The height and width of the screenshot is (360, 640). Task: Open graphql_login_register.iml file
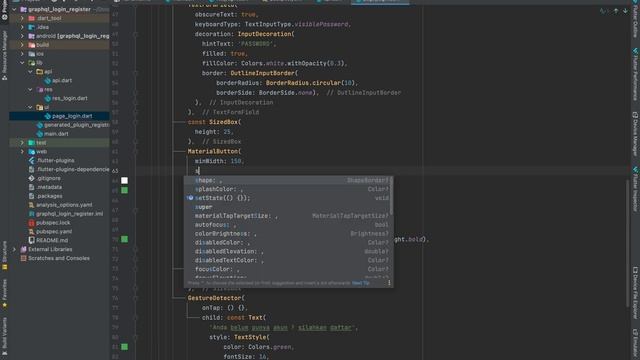point(66,214)
